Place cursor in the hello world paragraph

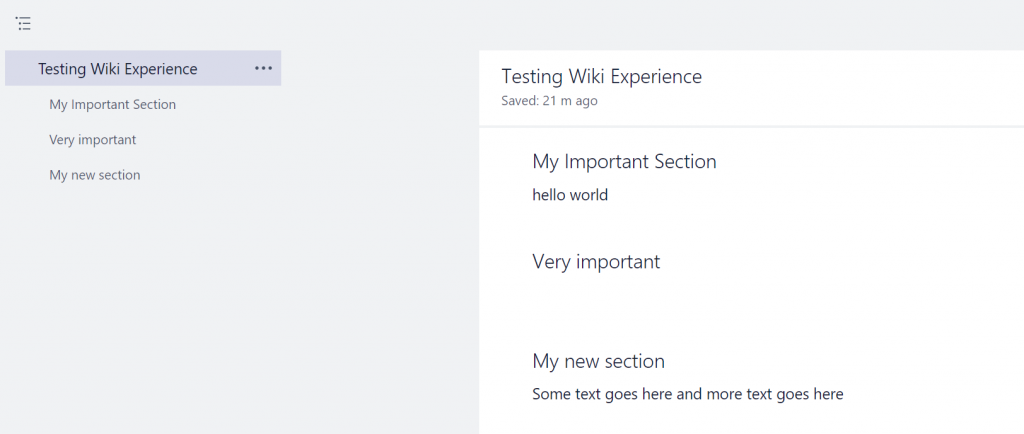(570, 194)
